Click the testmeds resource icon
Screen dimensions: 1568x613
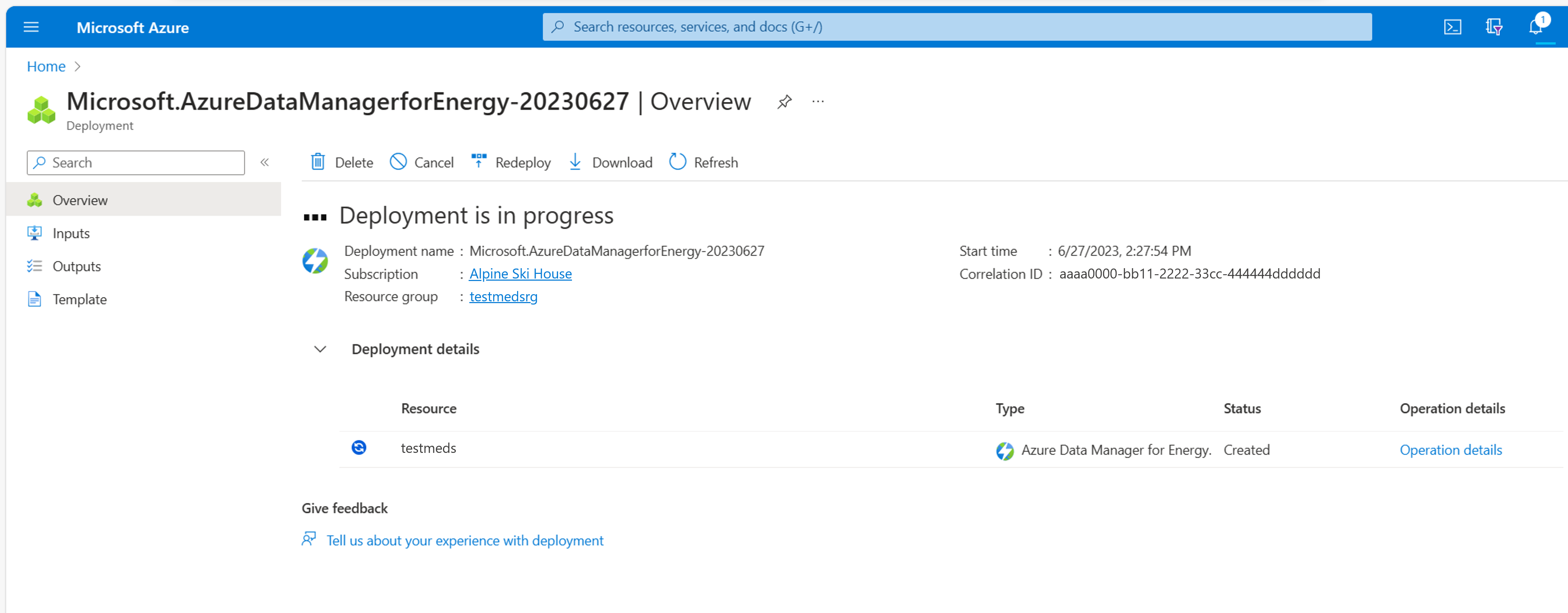tap(360, 448)
